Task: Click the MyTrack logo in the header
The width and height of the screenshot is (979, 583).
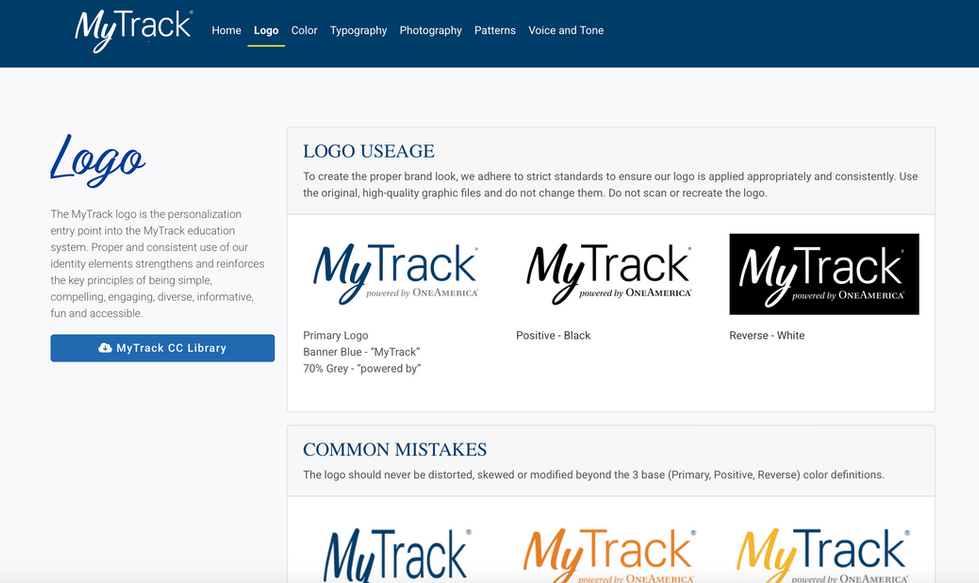Action: click(x=134, y=31)
